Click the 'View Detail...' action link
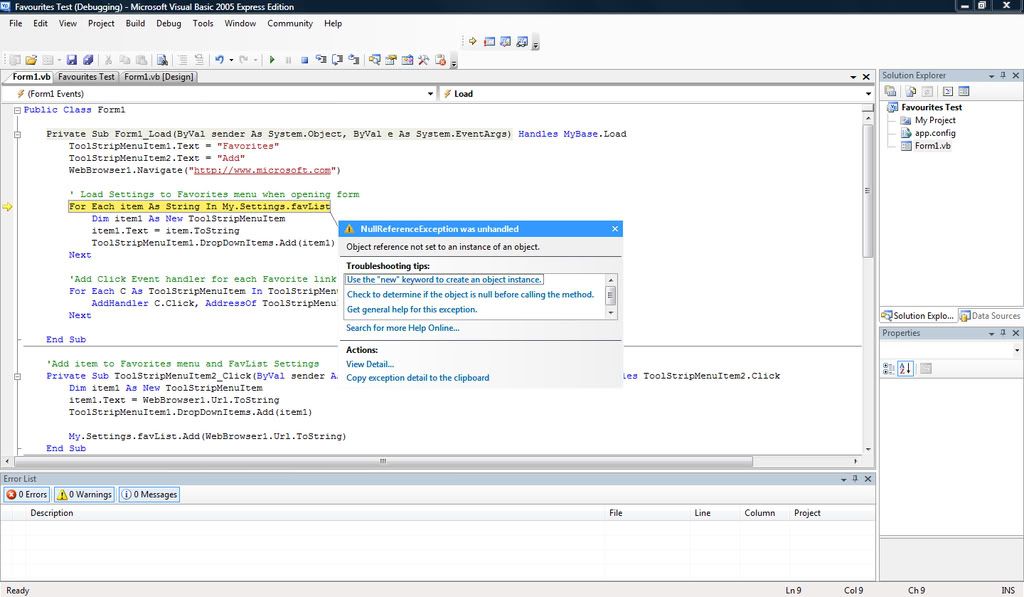 pos(370,364)
